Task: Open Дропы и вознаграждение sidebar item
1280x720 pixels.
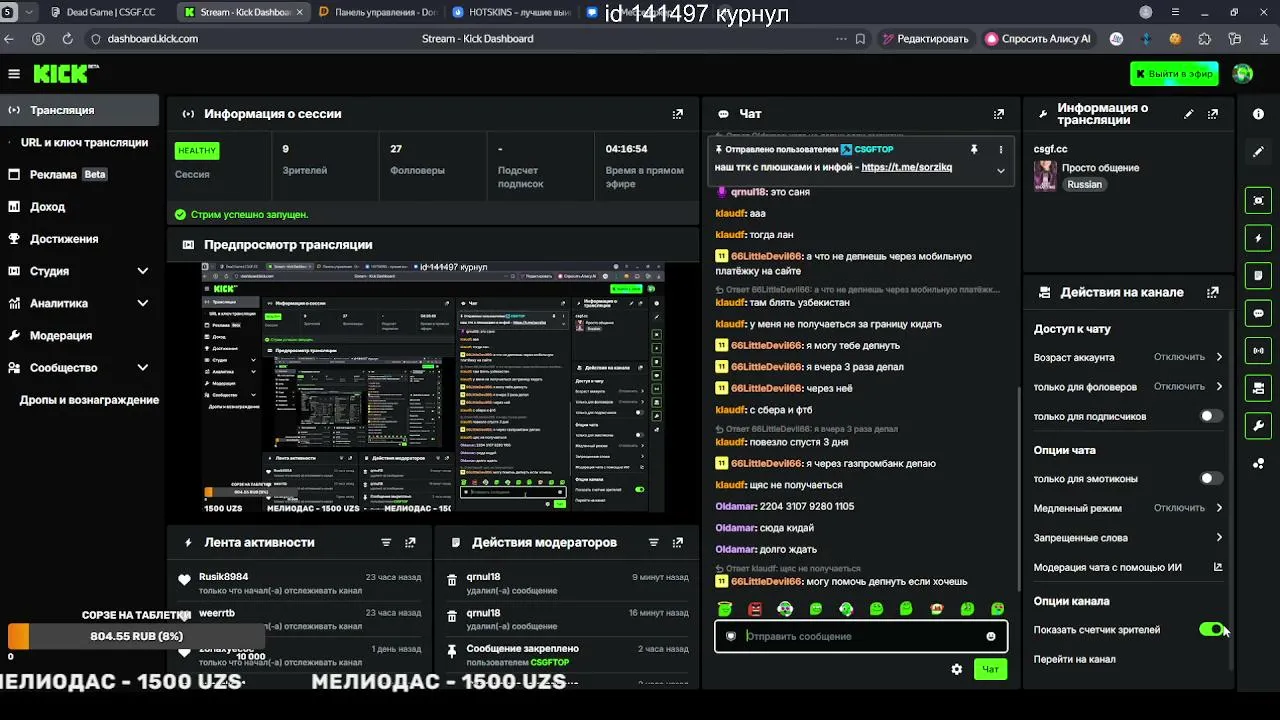Action: point(89,400)
